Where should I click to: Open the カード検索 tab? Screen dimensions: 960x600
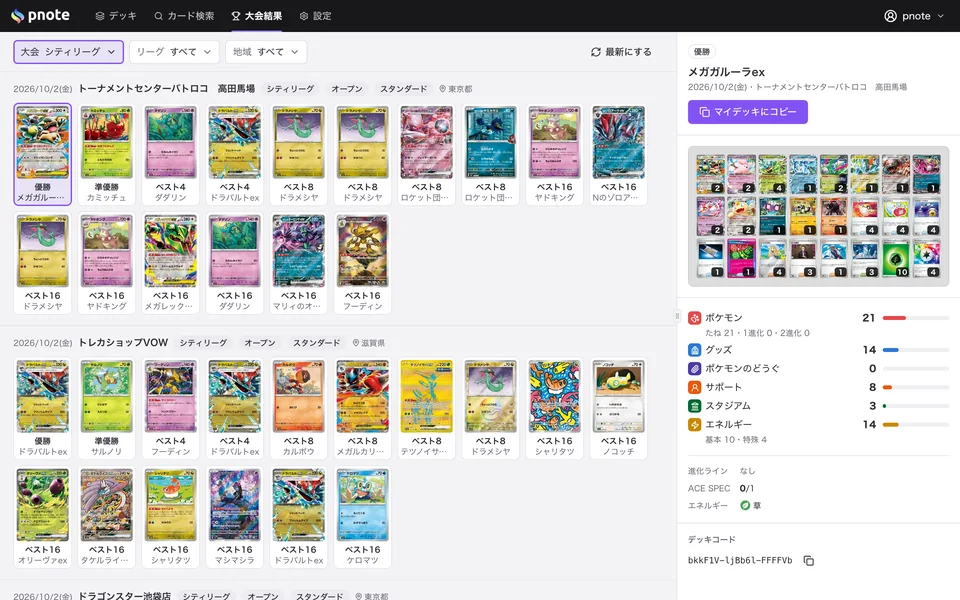coord(184,16)
